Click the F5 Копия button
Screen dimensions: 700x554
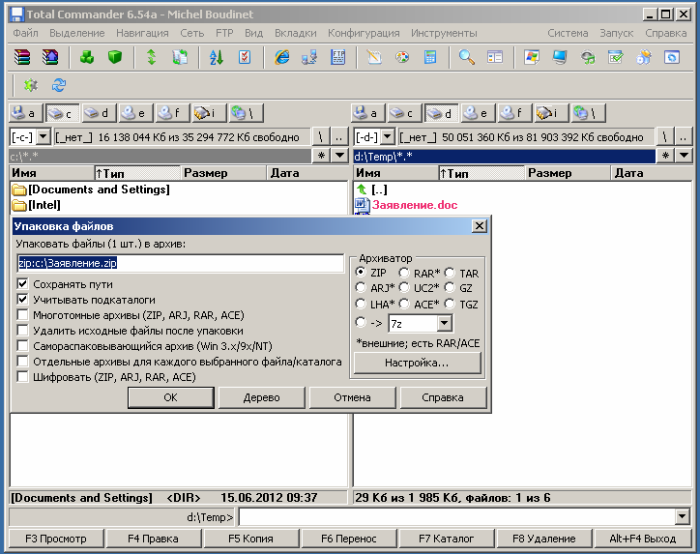click(x=251, y=538)
